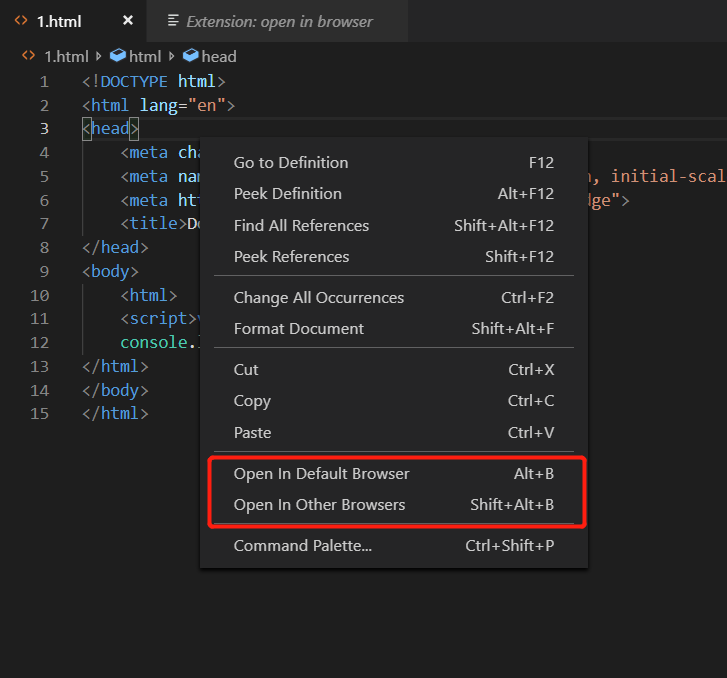Click the html breadcrumb cube icon

pos(118,57)
